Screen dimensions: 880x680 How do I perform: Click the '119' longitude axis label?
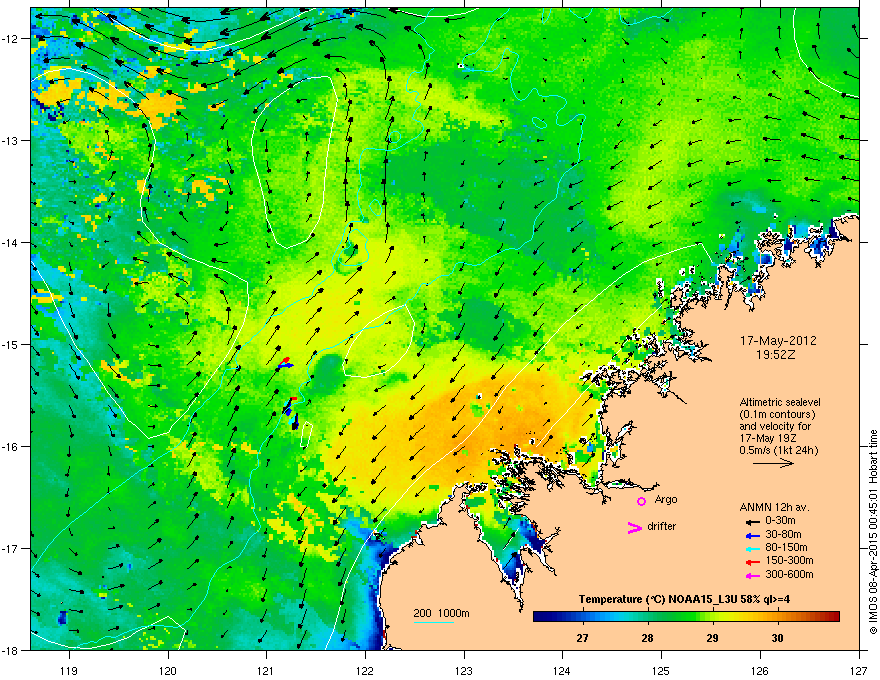click(69, 670)
